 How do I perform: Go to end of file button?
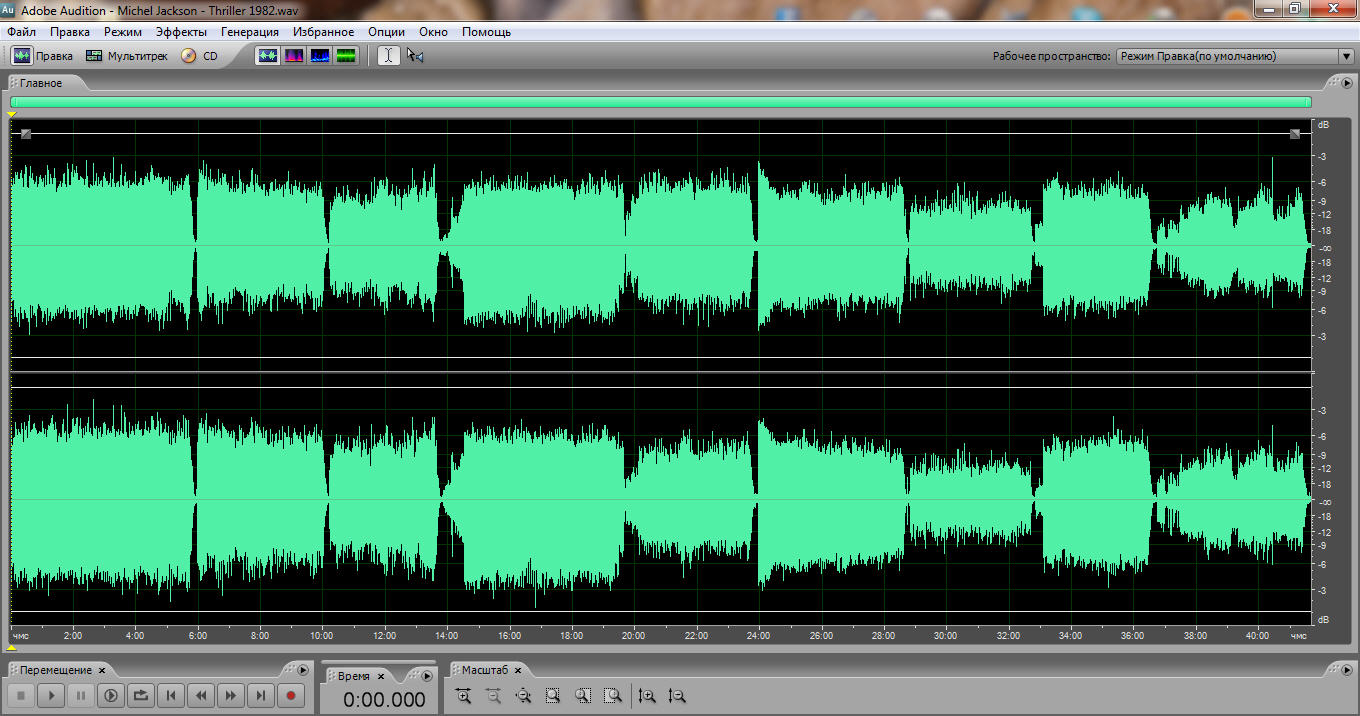261,695
